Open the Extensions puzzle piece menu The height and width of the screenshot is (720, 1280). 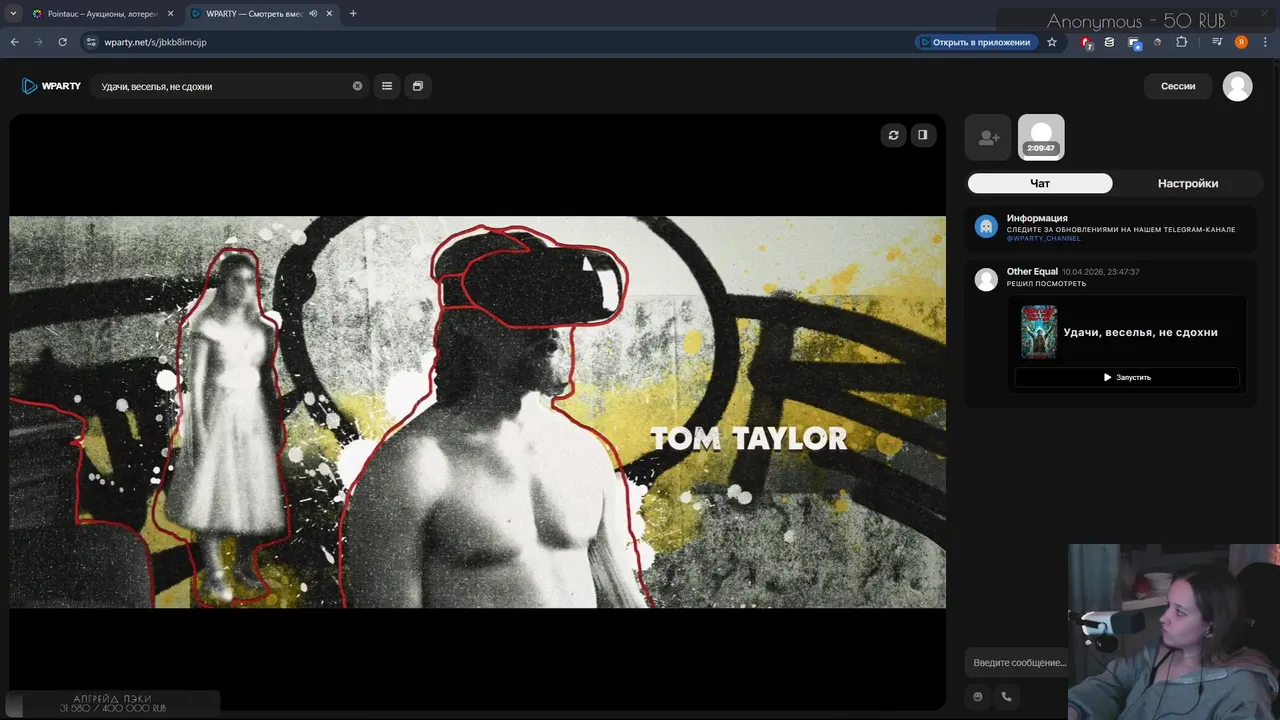click(1181, 42)
